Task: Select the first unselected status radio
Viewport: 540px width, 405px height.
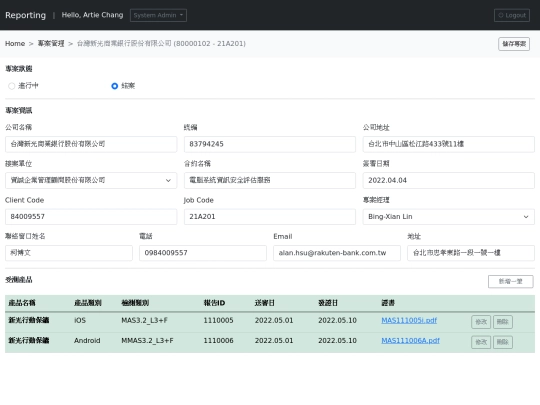Action: coord(12,86)
